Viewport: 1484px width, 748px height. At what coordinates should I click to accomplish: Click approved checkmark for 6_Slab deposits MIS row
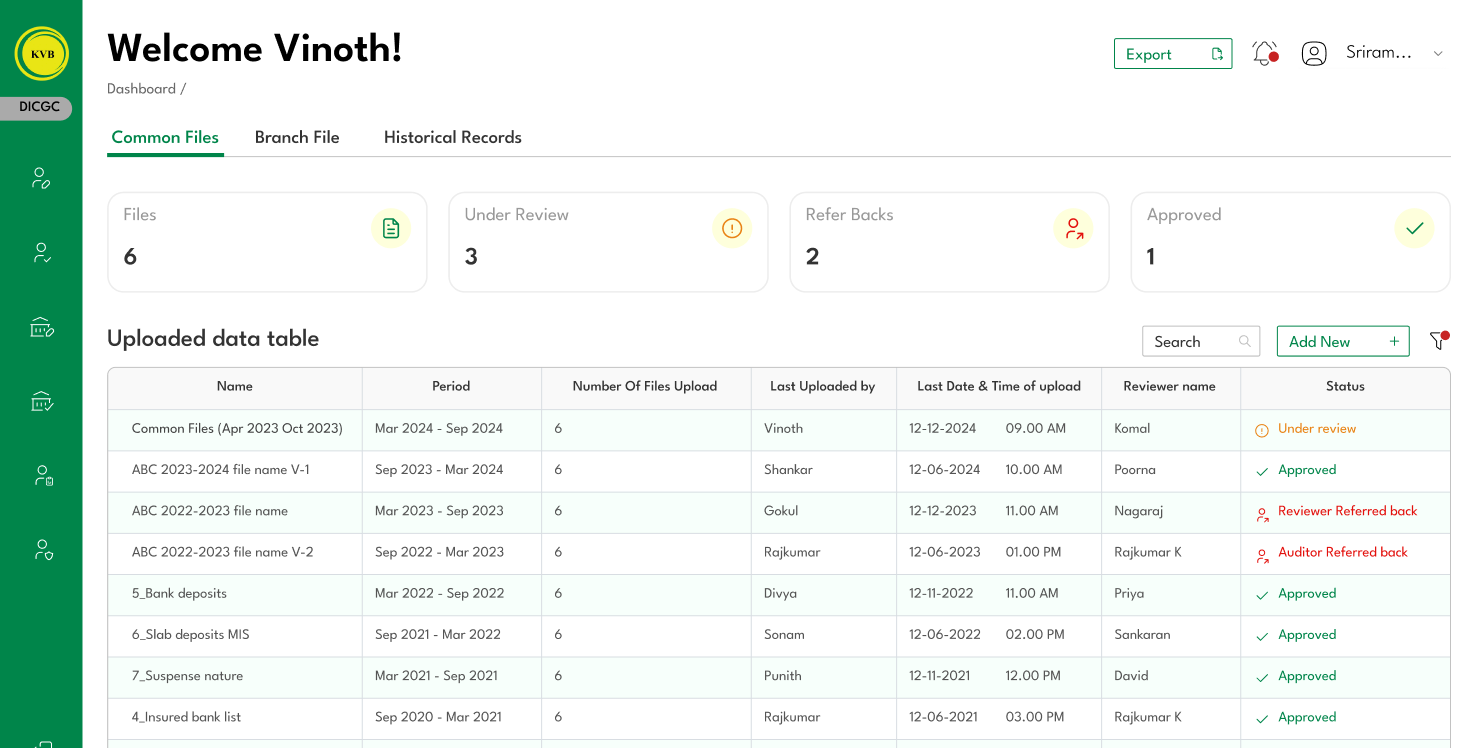(1262, 636)
